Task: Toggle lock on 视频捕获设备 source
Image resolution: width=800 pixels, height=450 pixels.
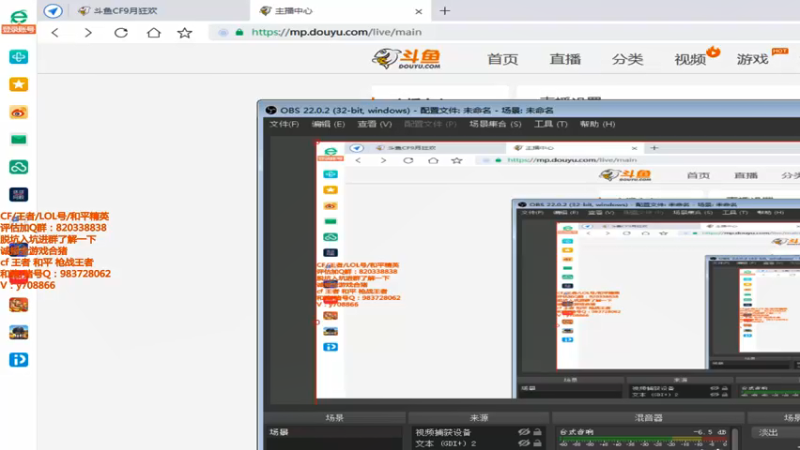Action: [537, 432]
